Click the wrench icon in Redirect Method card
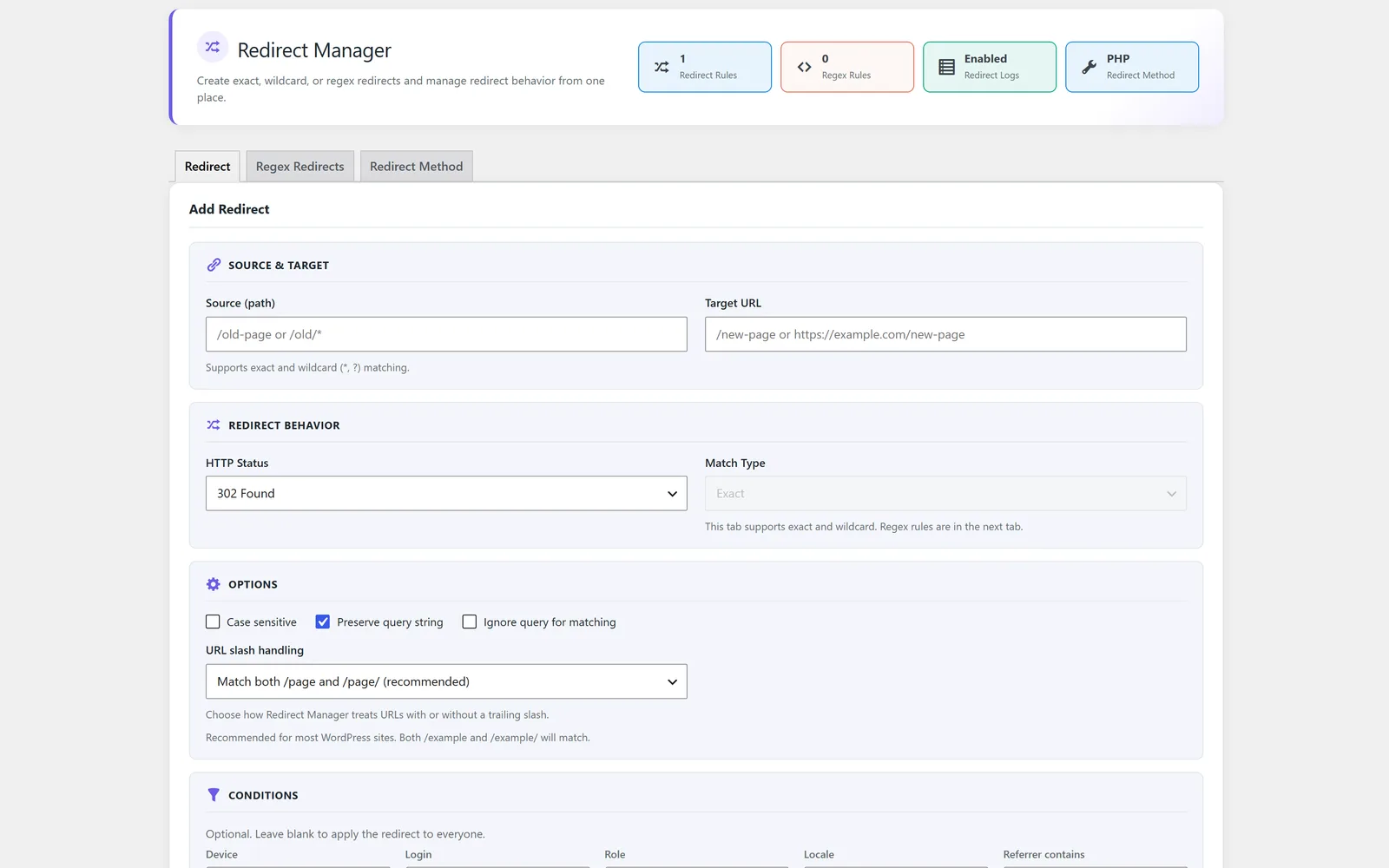 [x=1089, y=67]
